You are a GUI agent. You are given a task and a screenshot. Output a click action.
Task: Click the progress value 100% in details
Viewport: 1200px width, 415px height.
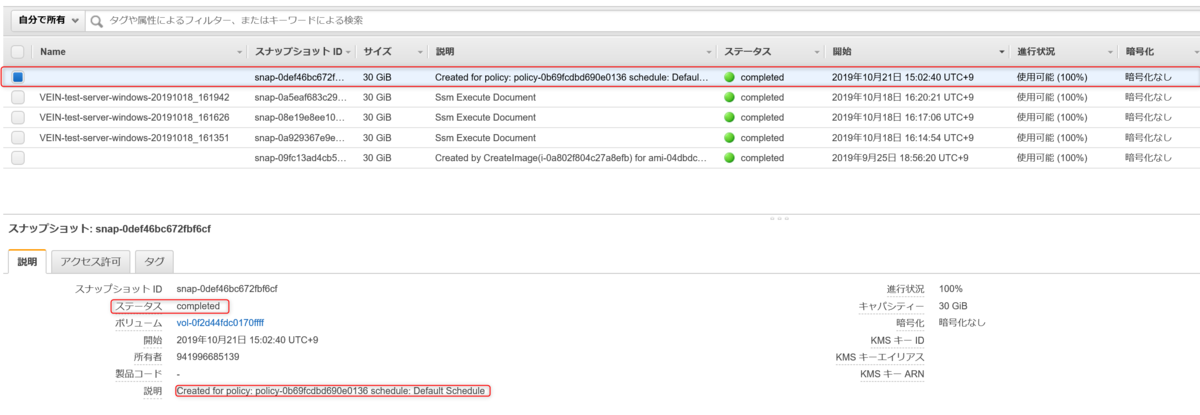click(x=951, y=289)
